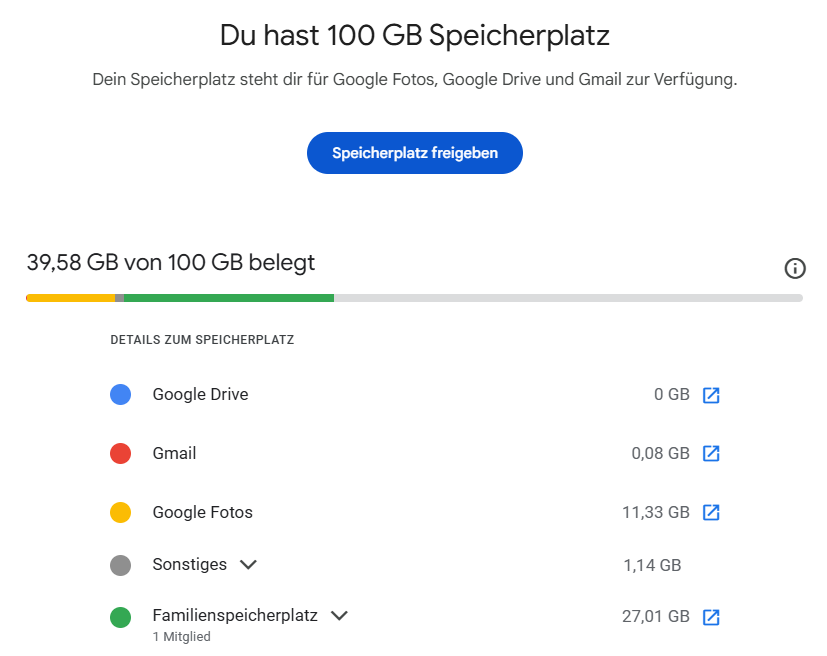The height and width of the screenshot is (656, 827).
Task: Open Gmail storage external link icon
Action: [711, 454]
